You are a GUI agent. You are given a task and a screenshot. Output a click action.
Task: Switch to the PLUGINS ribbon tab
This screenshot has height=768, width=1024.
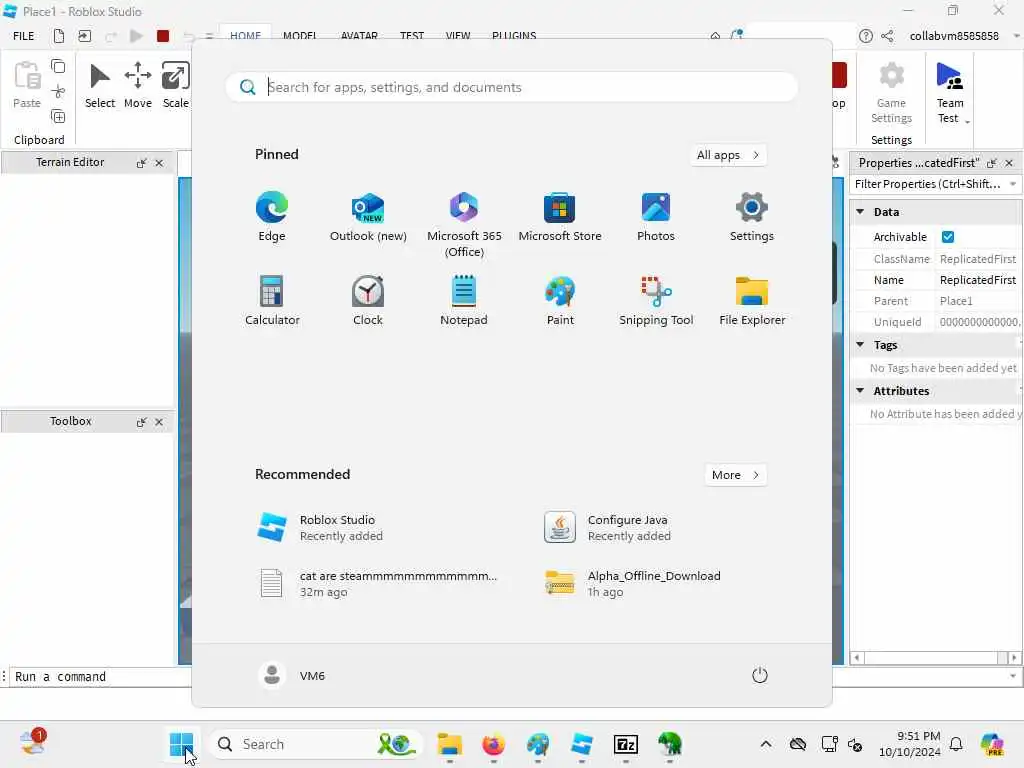click(514, 36)
